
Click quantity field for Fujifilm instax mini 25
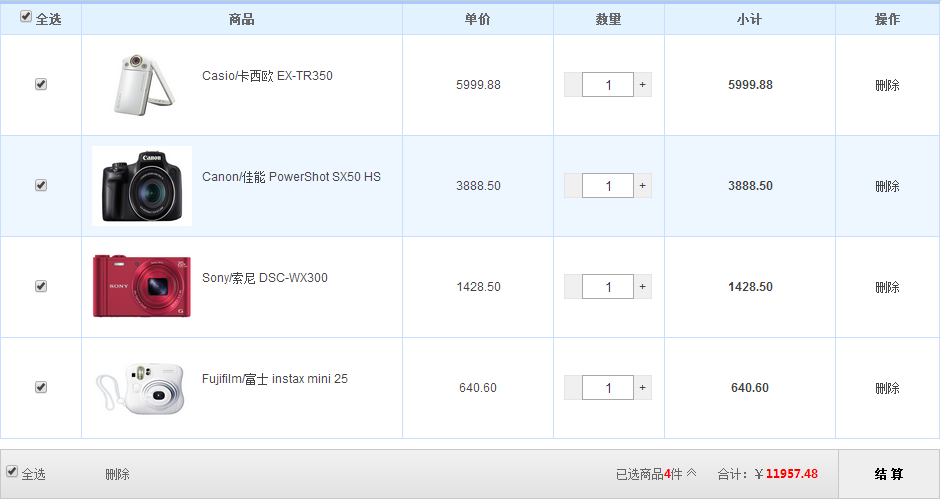click(608, 388)
